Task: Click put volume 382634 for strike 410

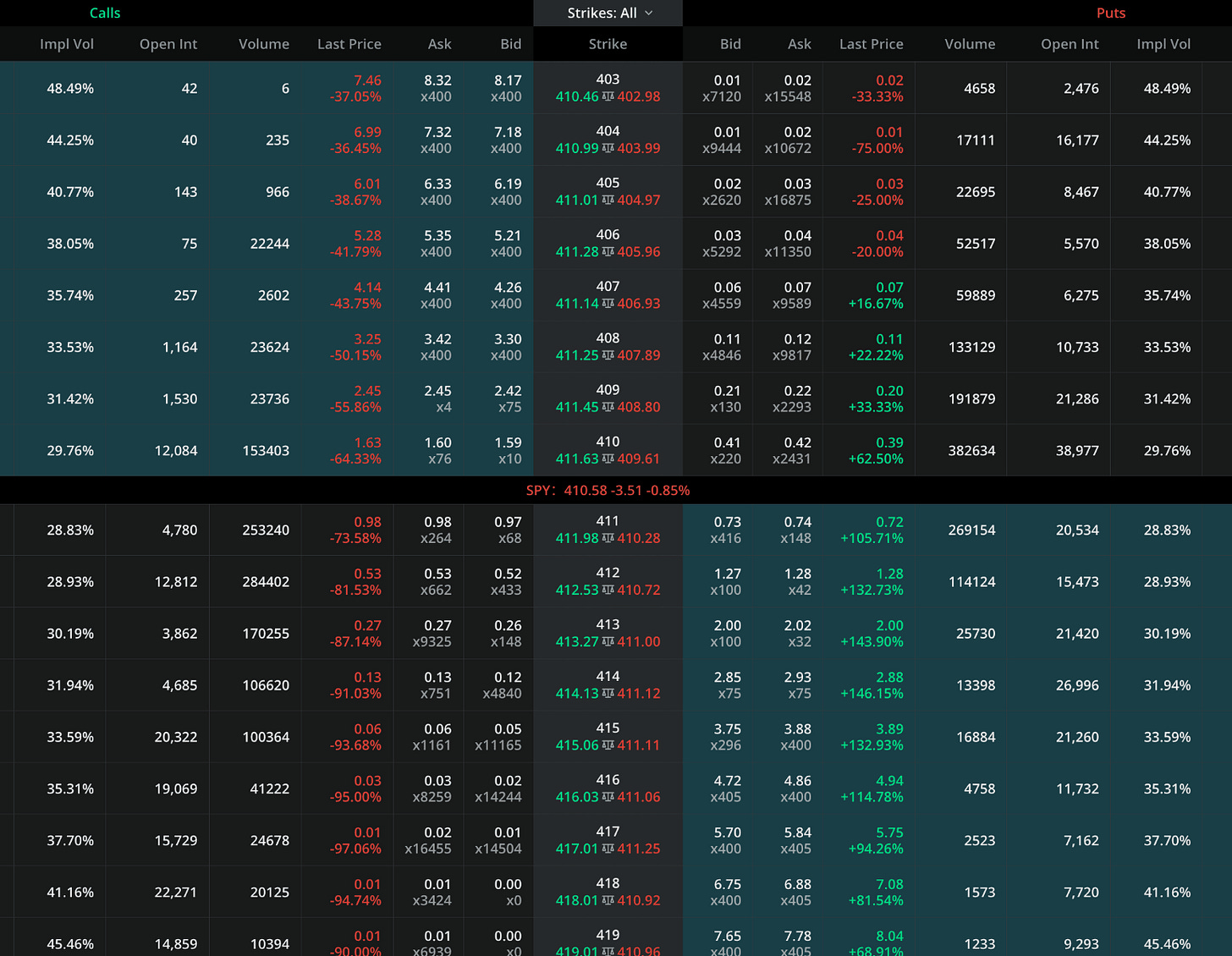Action: [x=972, y=451]
